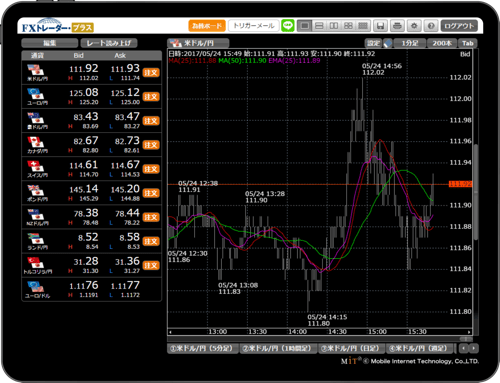Click the 05/24 14:15 111.80 low label
This screenshot has height=383, width=500.
[x=327, y=320]
